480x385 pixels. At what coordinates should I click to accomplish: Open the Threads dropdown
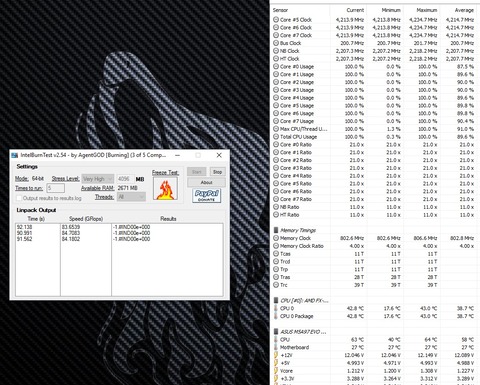tap(131, 197)
